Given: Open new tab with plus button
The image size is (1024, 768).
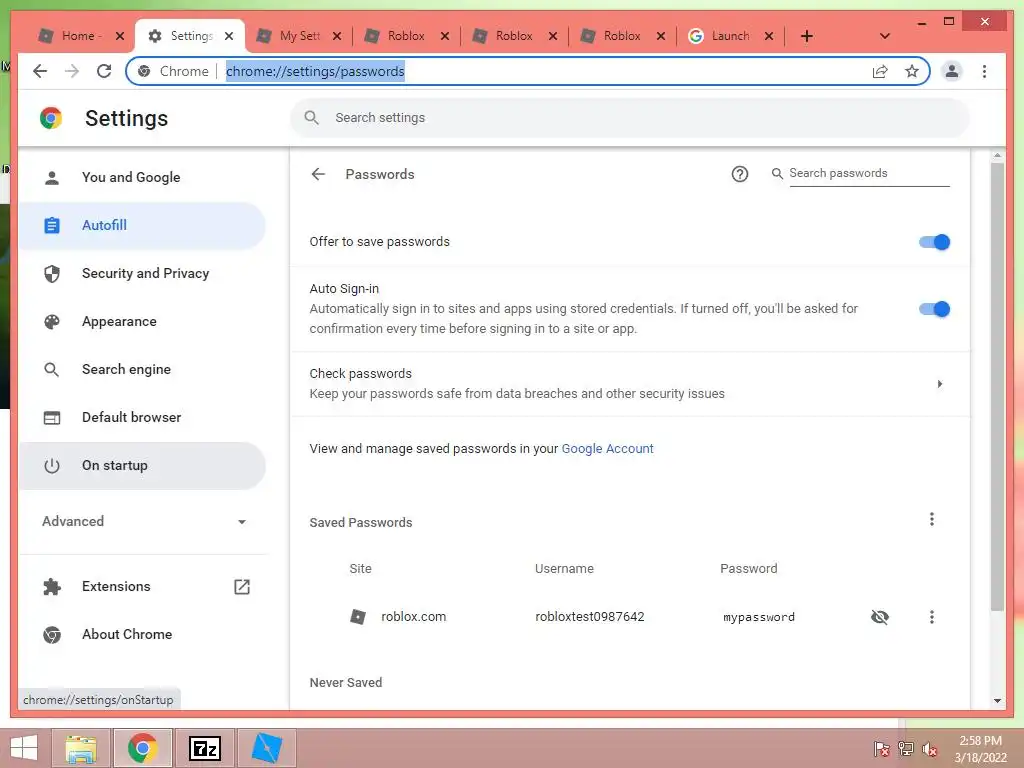Looking at the screenshot, I should (807, 36).
